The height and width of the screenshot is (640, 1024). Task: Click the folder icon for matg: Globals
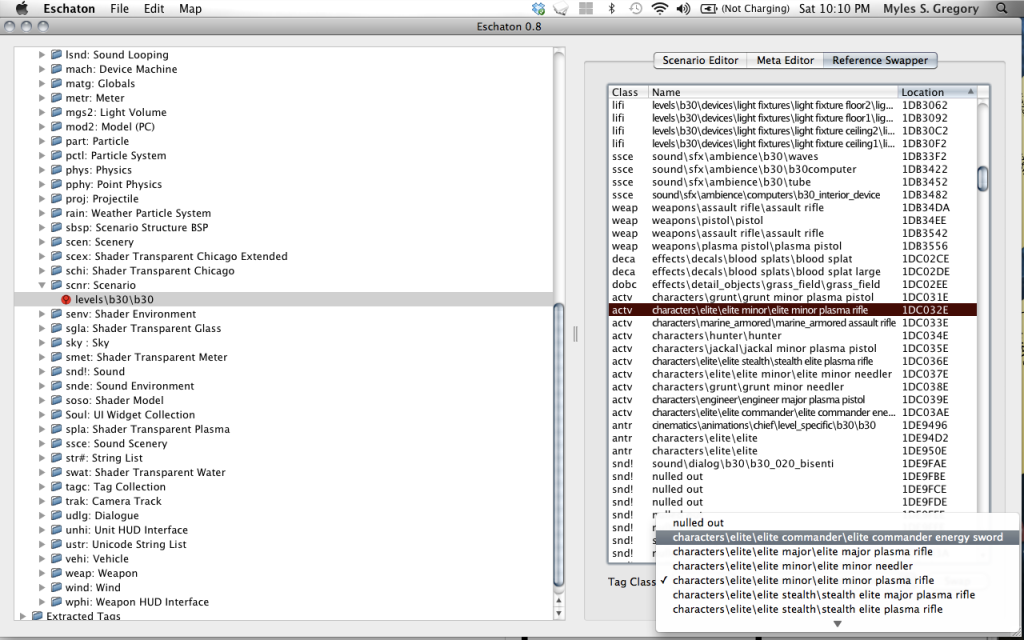click(57, 84)
